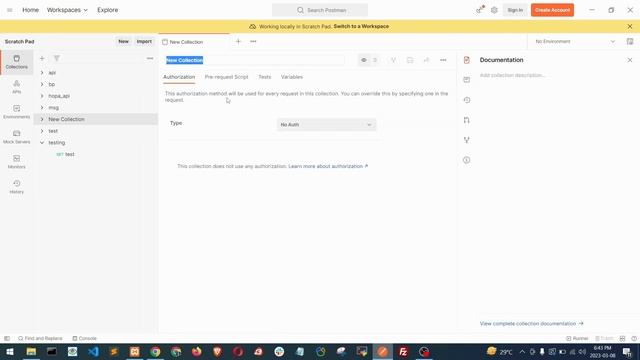The width and height of the screenshot is (640, 360).
Task: Open the Changelog icon in right sidebar
Action: [467, 100]
